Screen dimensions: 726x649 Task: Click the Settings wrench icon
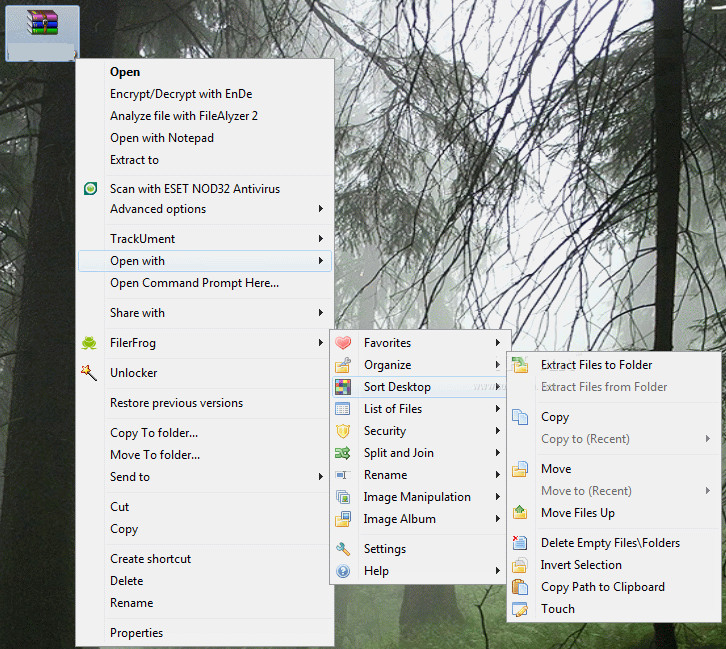[343, 549]
